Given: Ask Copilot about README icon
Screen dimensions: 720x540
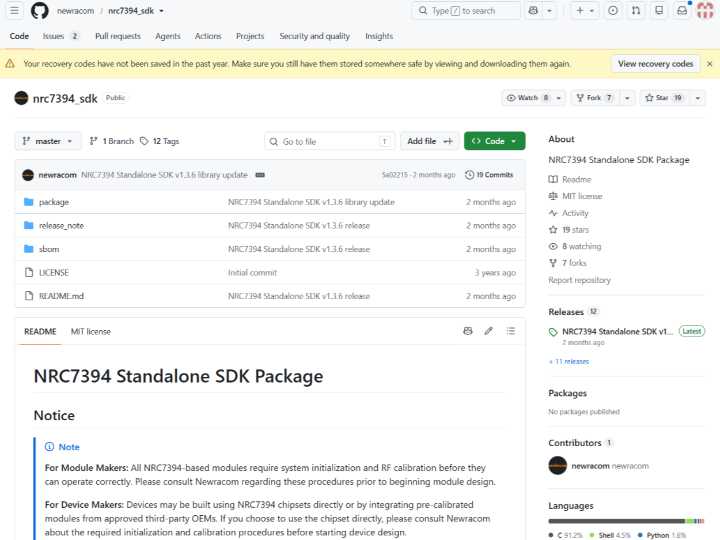Looking at the screenshot, I should [x=467, y=331].
